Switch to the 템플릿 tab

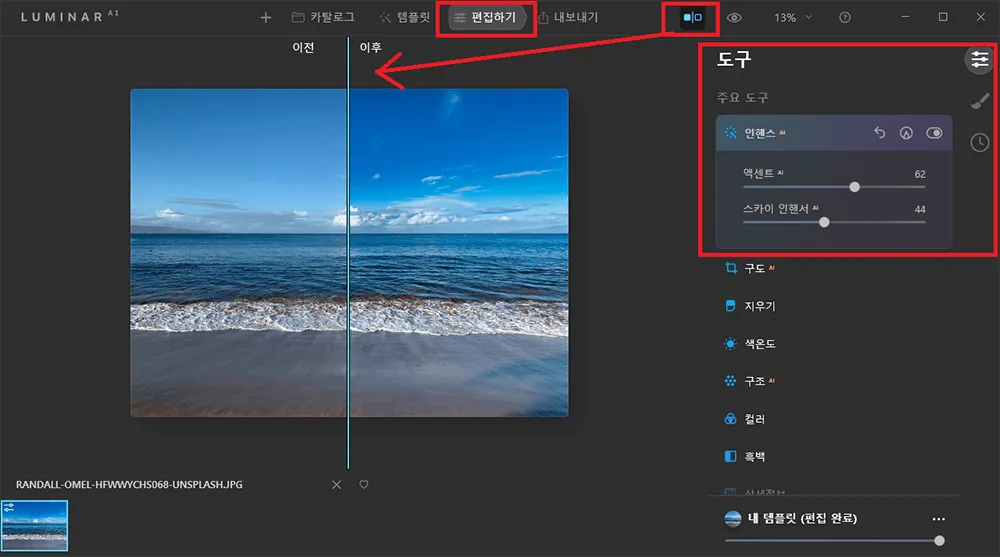point(404,18)
